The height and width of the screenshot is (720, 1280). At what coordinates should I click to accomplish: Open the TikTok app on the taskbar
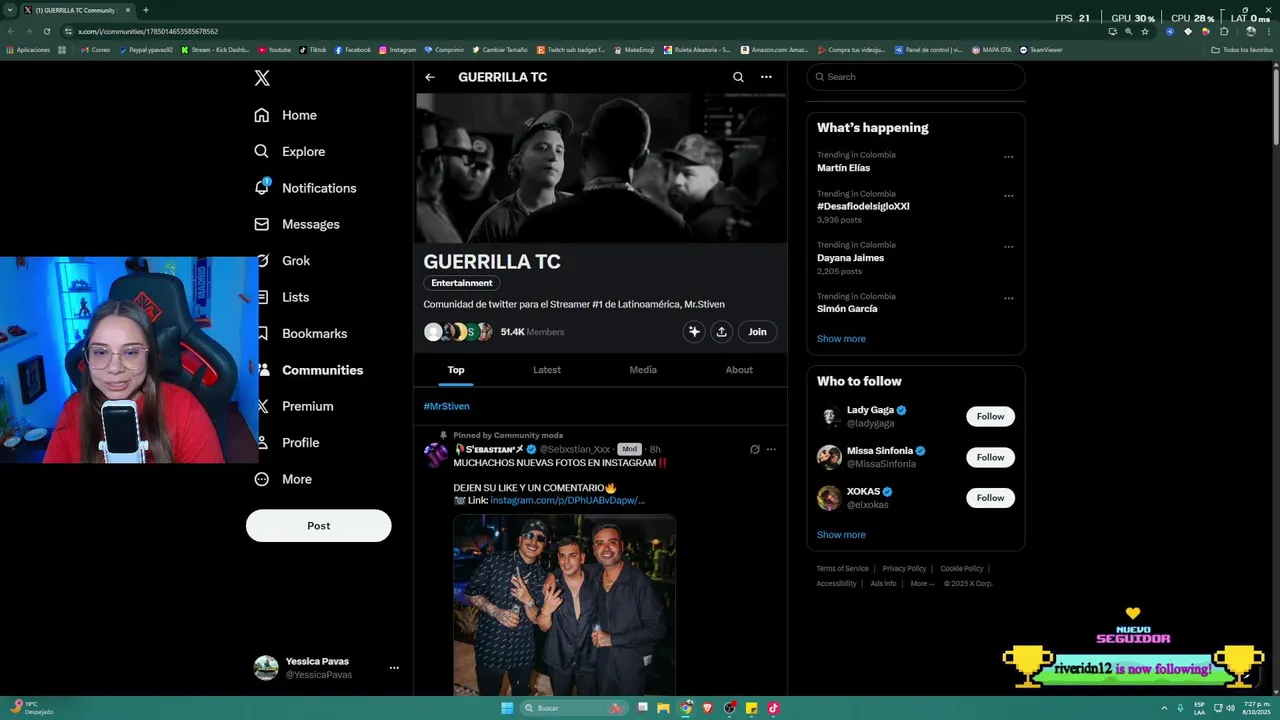773,708
